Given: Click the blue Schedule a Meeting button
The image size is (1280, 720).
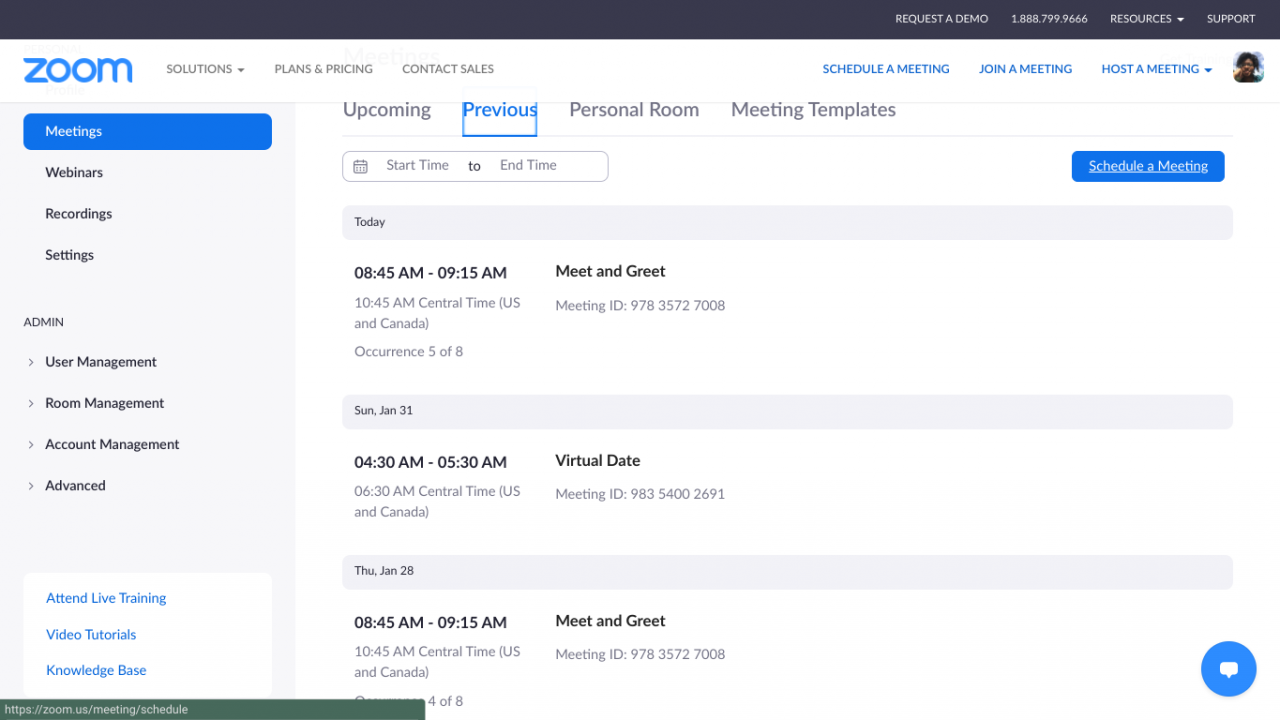Looking at the screenshot, I should pyautogui.click(x=1148, y=166).
